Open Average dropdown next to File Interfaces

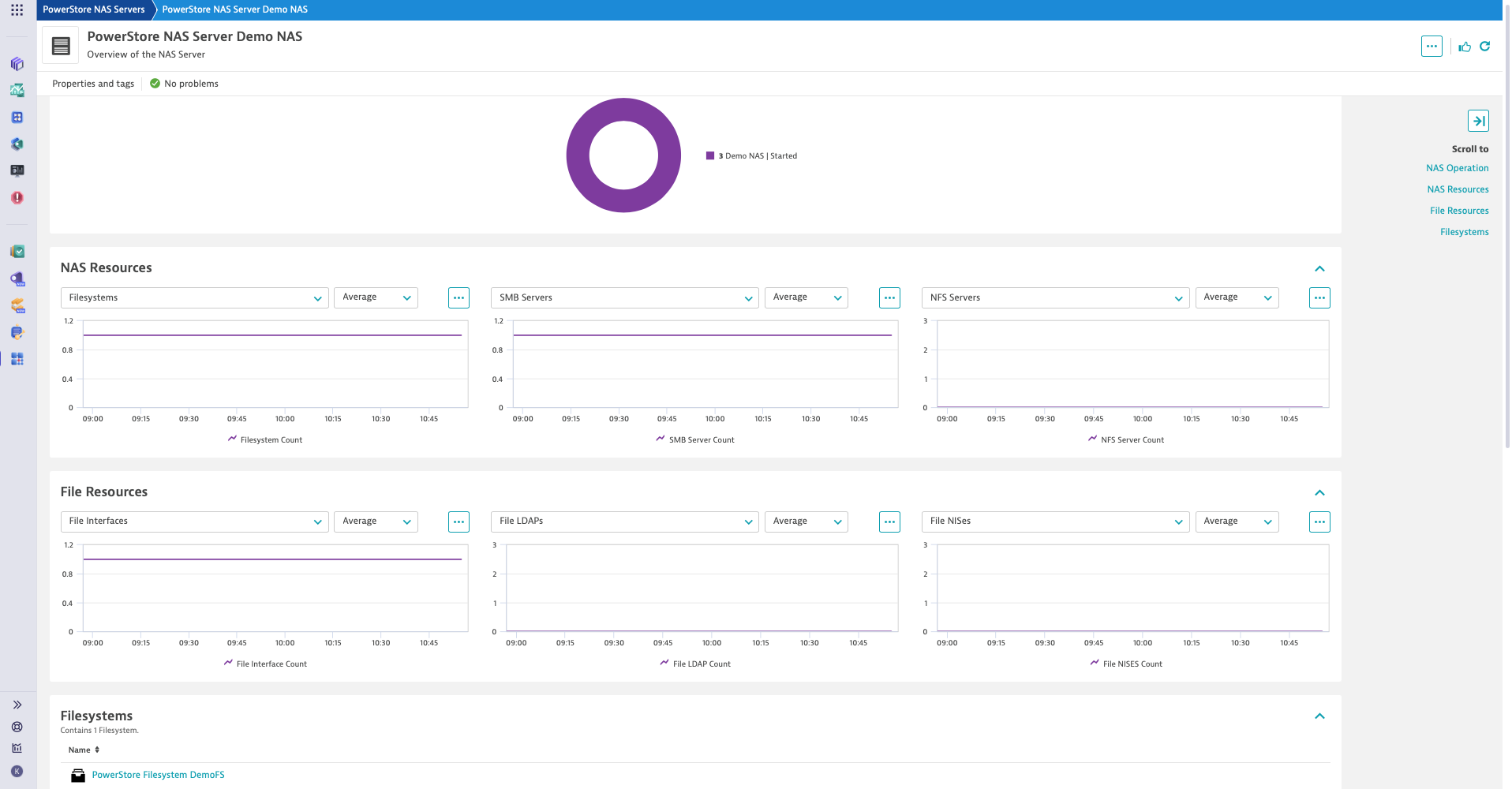(x=376, y=522)
